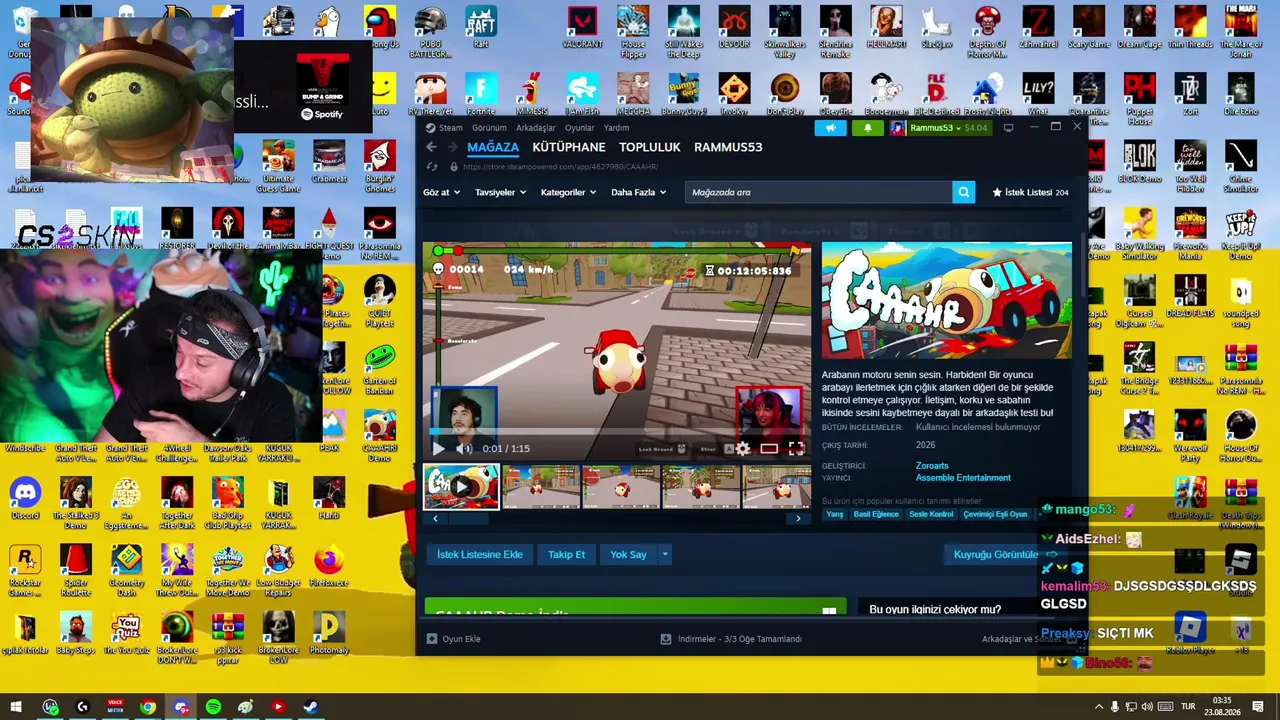Open the Steam notifications bell

pos(867,128)
